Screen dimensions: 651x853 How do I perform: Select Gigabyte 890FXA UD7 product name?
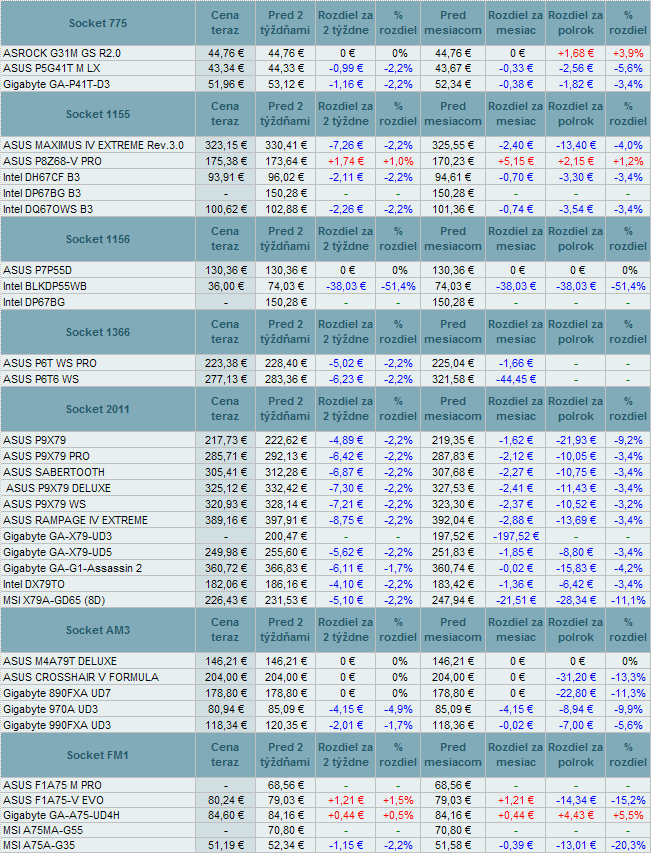coord(57,694)
